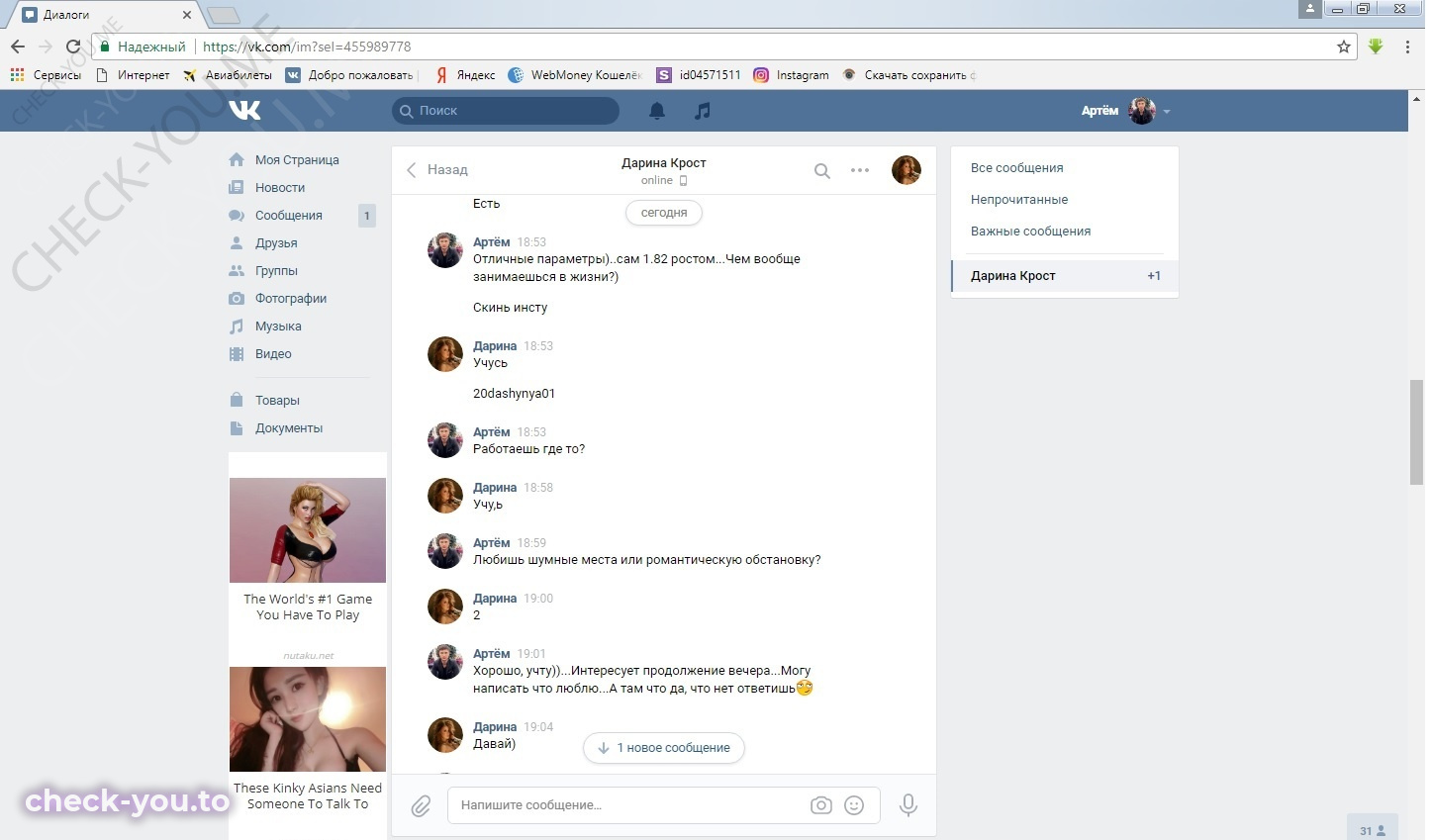1433x840 pixels.
Task: Open the WebMoney Кошелёк bookmark
Action: tap(575, 75)
